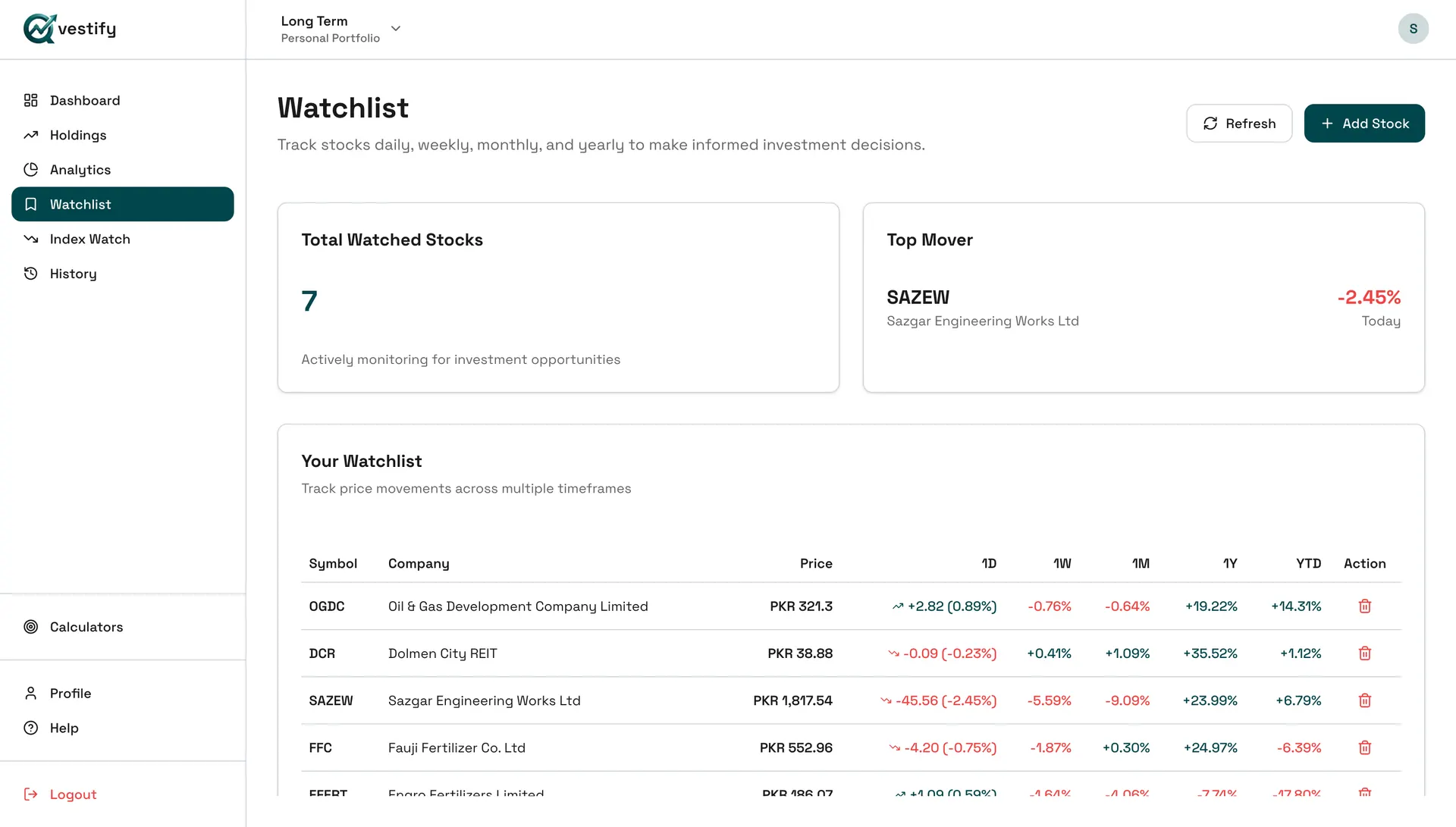Open Index Watch page

pos(123,240)
